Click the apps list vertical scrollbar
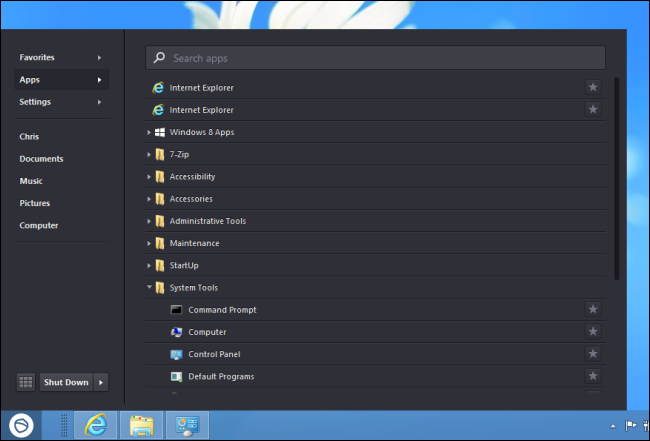The width and height of the screenshot is (650, 441). [616, 178]
